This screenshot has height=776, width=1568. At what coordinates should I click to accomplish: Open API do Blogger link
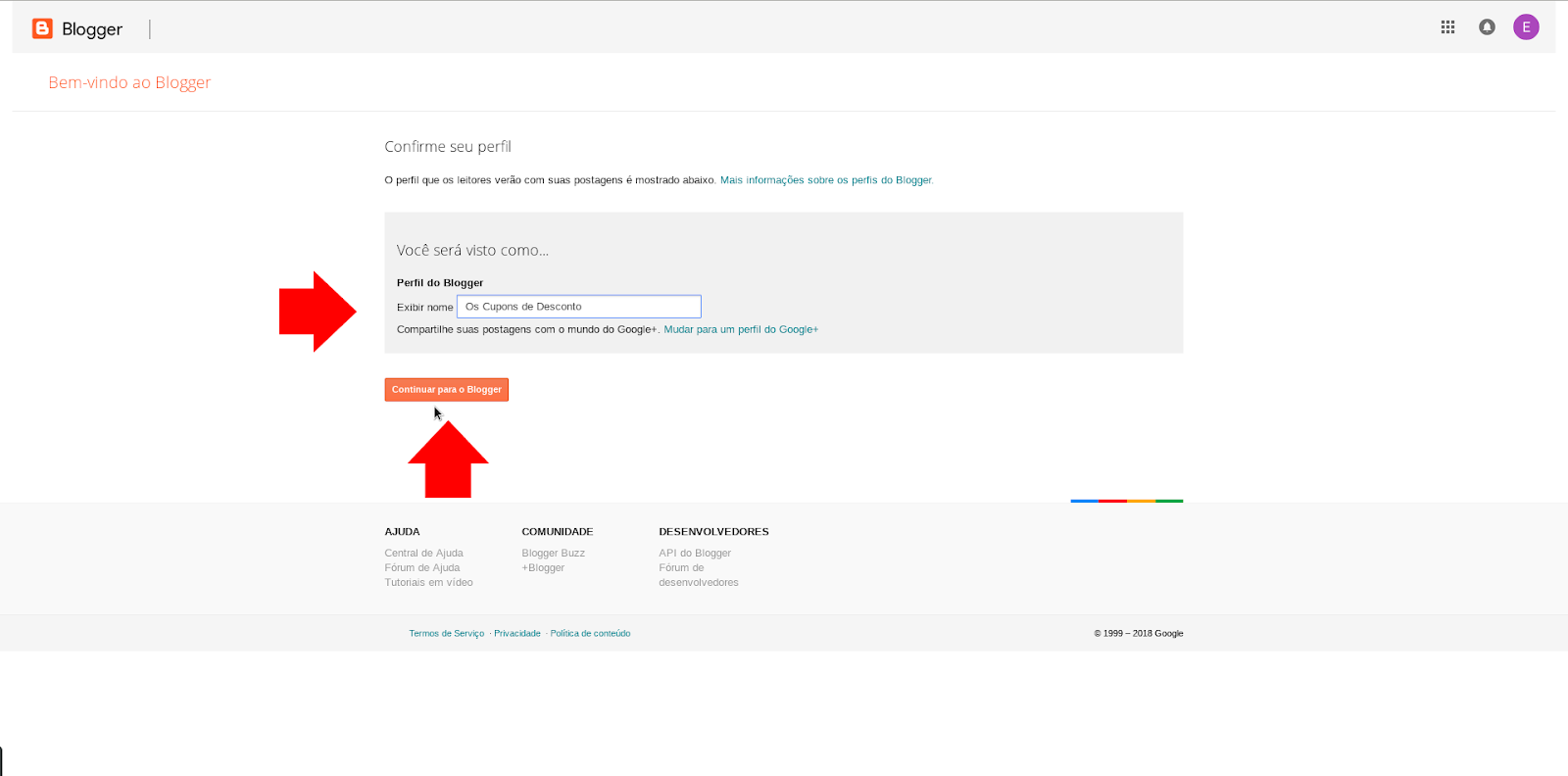(695, 554)
